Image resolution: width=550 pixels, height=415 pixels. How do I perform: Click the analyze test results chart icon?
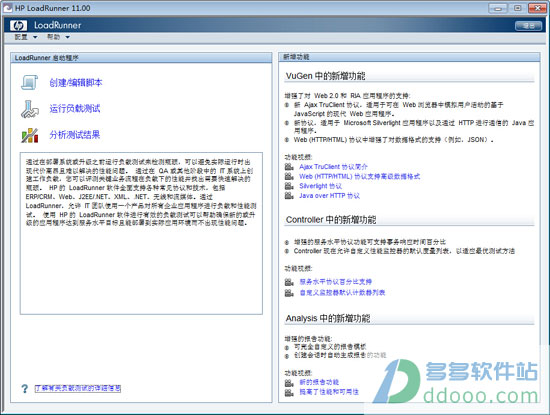(30, 135)
